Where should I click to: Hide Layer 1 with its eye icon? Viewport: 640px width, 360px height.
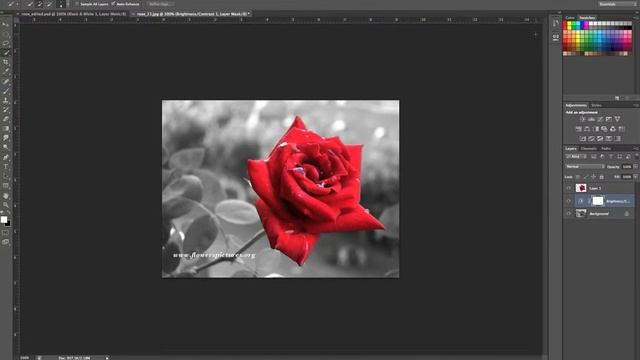[569, 188]
